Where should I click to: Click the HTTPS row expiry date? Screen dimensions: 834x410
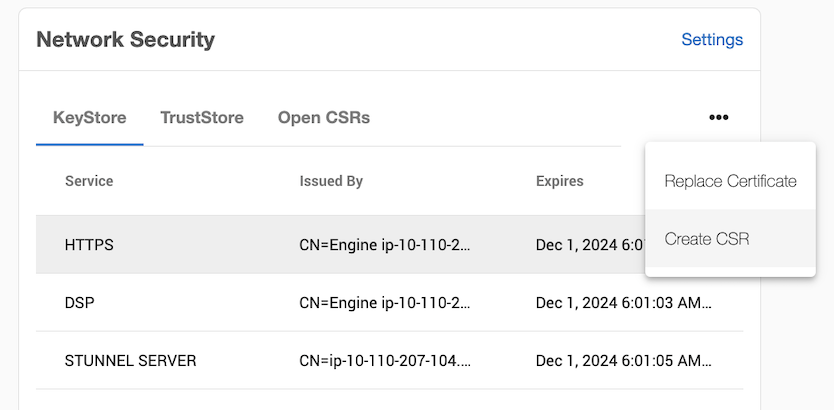589,245
